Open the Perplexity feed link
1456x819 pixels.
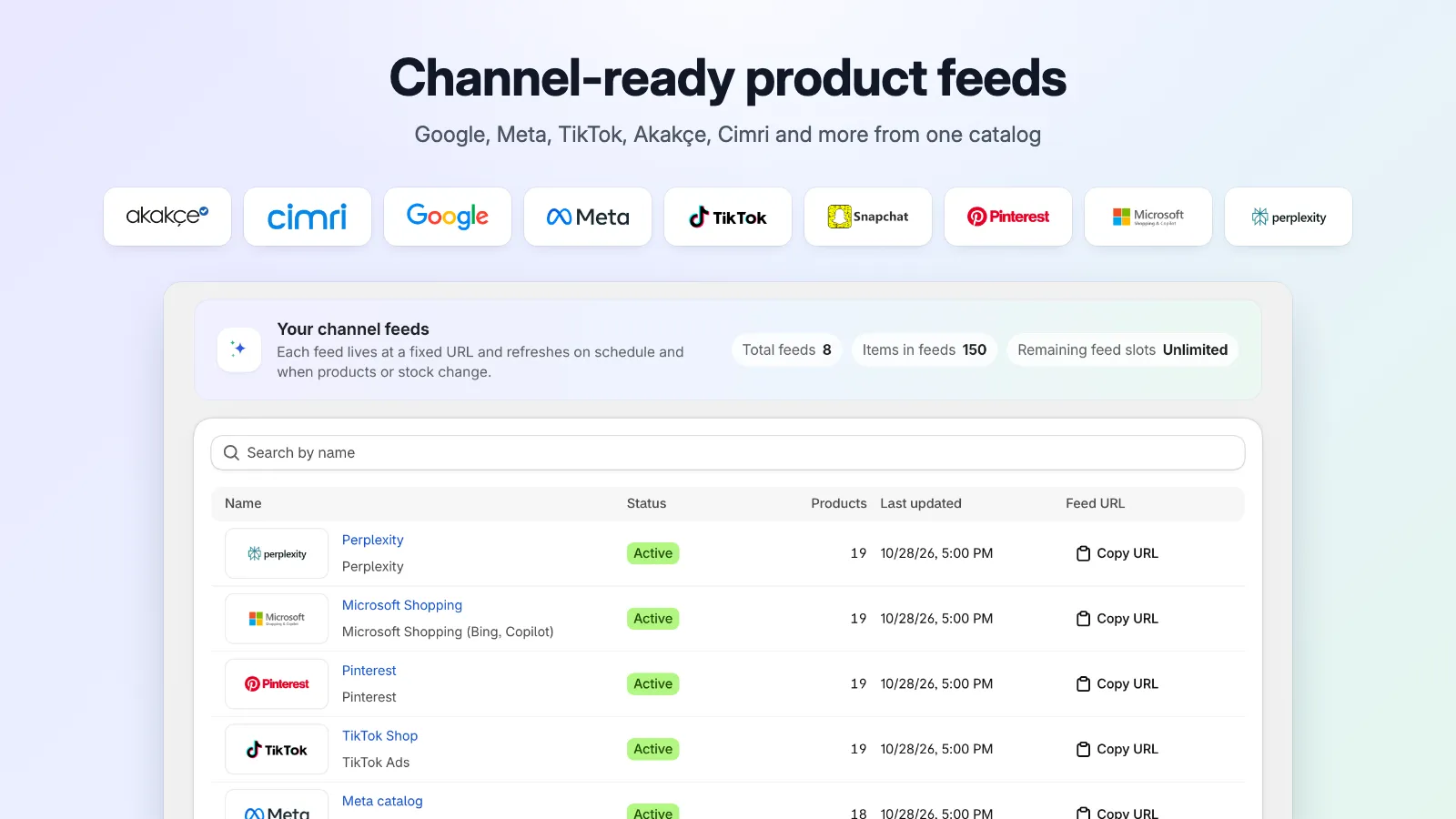tap(372, 540)
